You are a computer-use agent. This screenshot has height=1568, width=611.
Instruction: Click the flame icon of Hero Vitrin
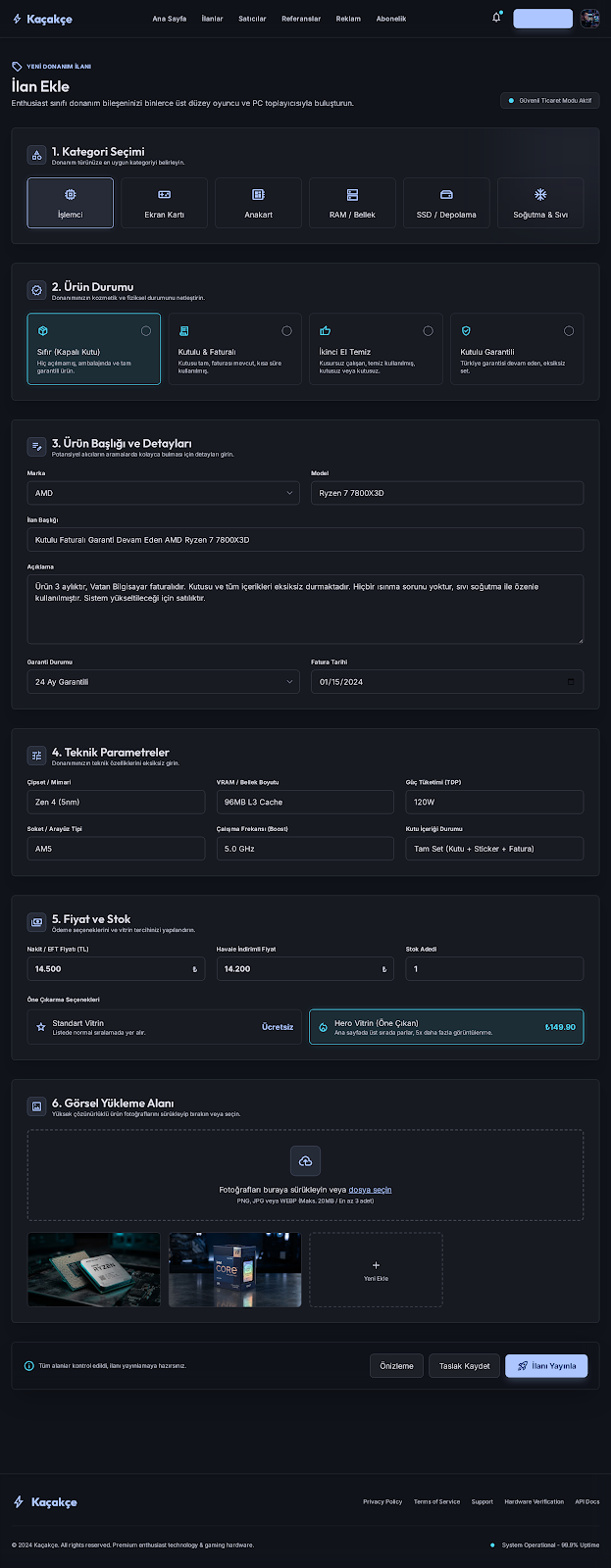[323, 1027]
